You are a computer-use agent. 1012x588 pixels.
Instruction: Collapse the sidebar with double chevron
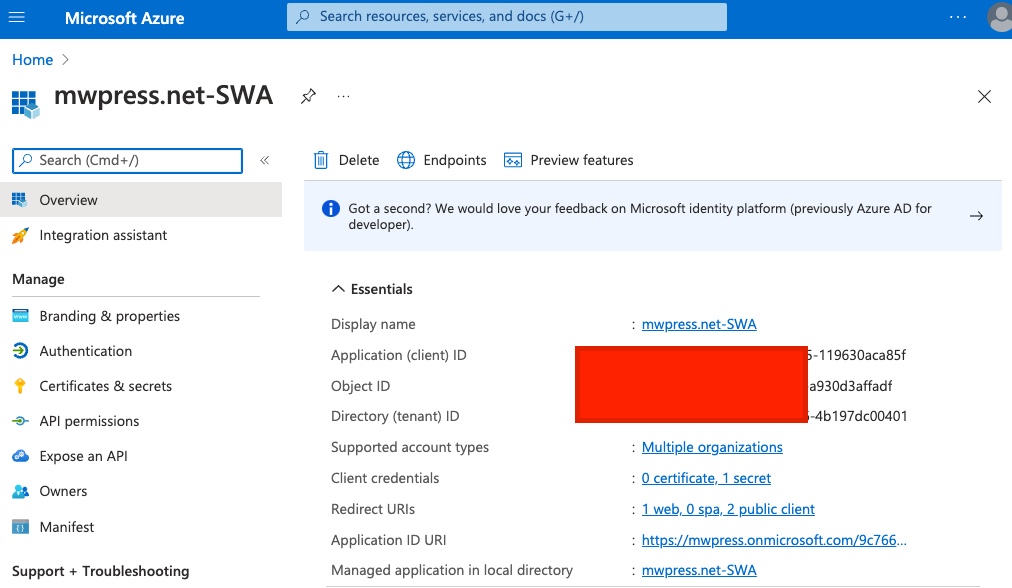(265, 161)
